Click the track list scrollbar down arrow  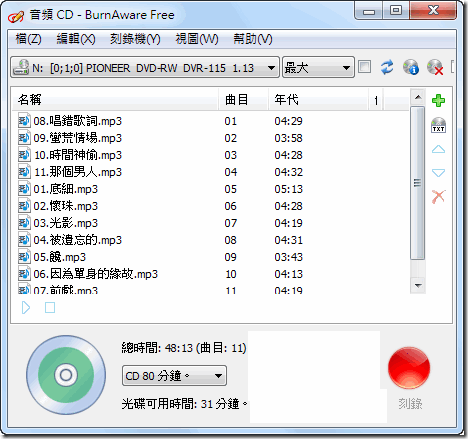(417, 285)
